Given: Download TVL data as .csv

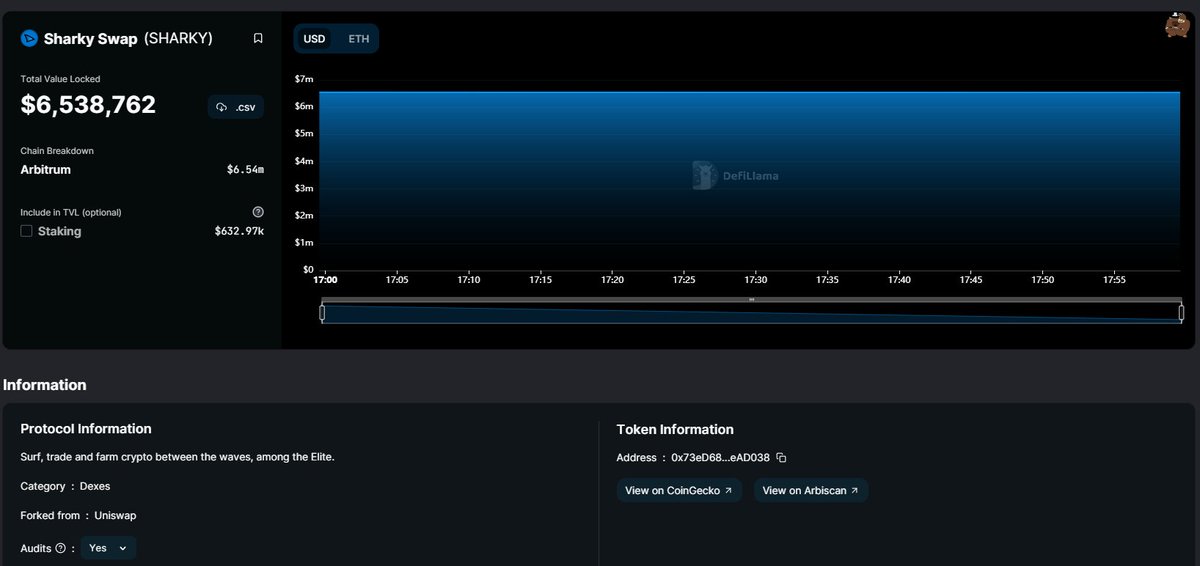Looking at the screenshot, I should point(236,107).
